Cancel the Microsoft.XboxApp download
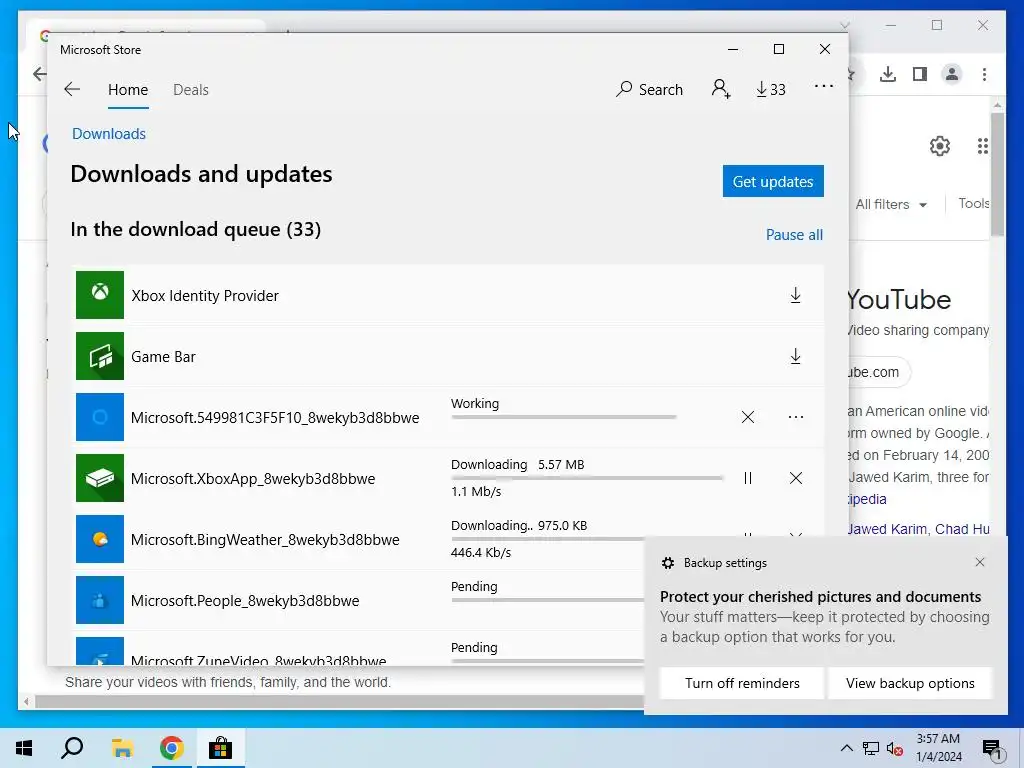Screen dimensions: 1024x768 (795, 478)
